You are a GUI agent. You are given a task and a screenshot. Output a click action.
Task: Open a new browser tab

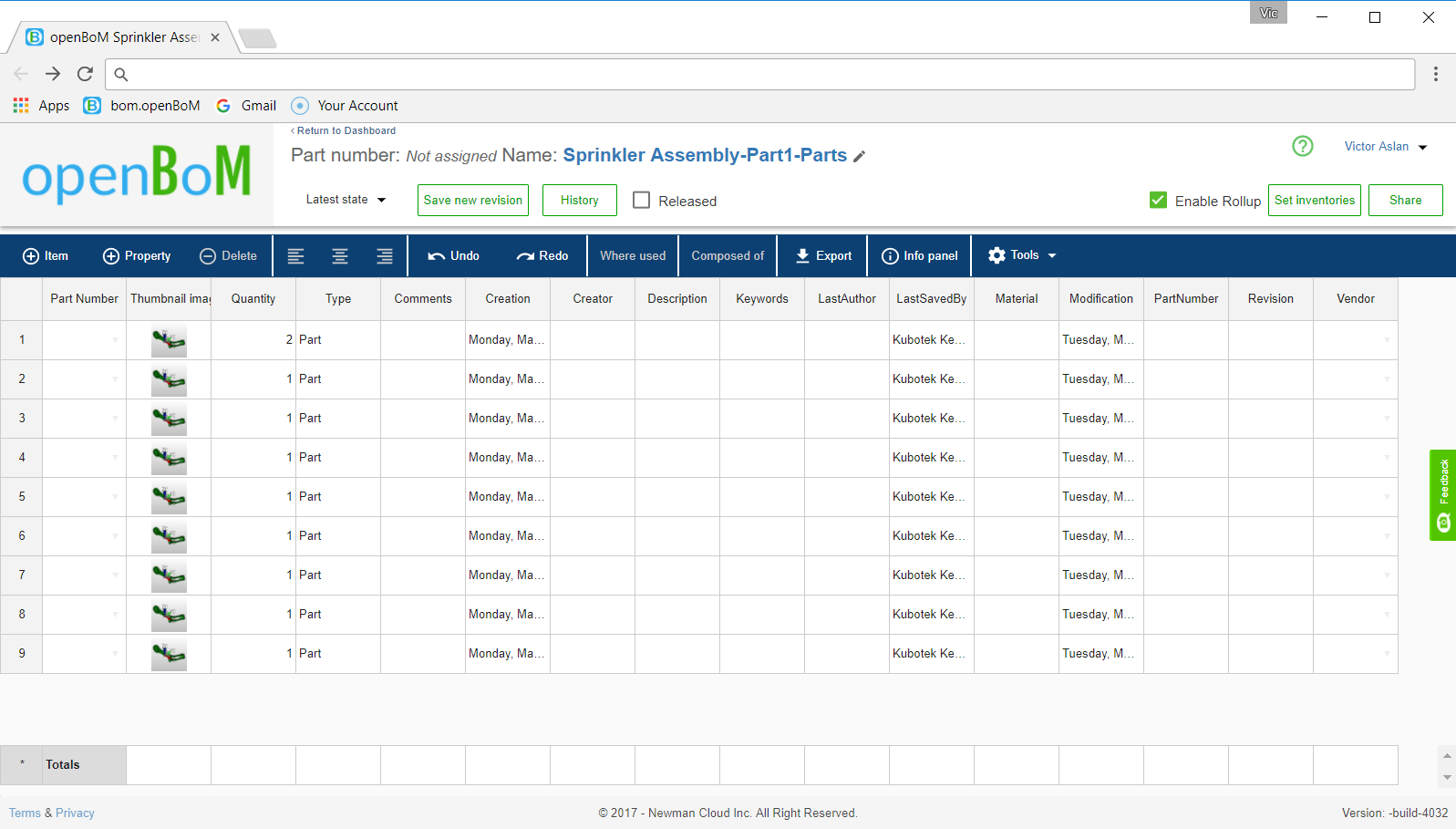click(x=258, y=38)
